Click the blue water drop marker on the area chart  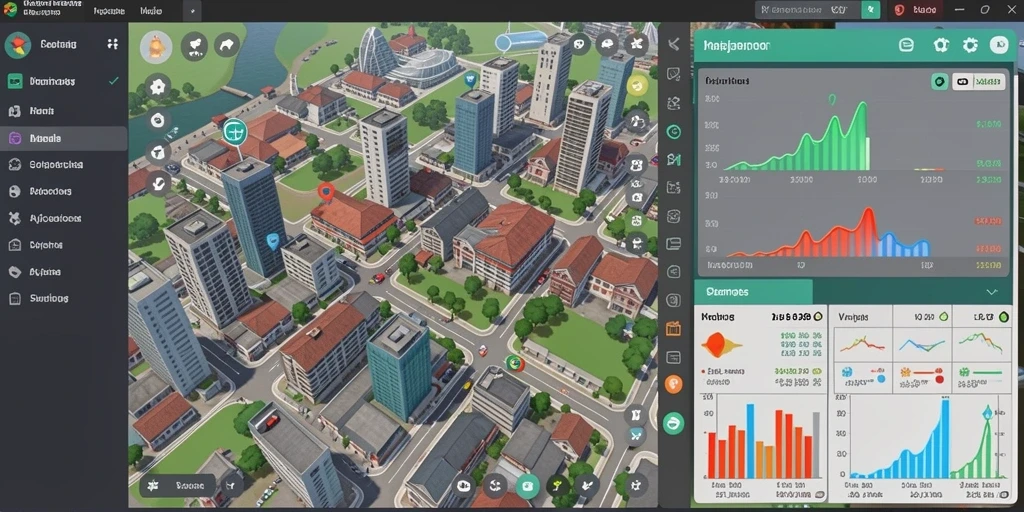coord(987,412)
